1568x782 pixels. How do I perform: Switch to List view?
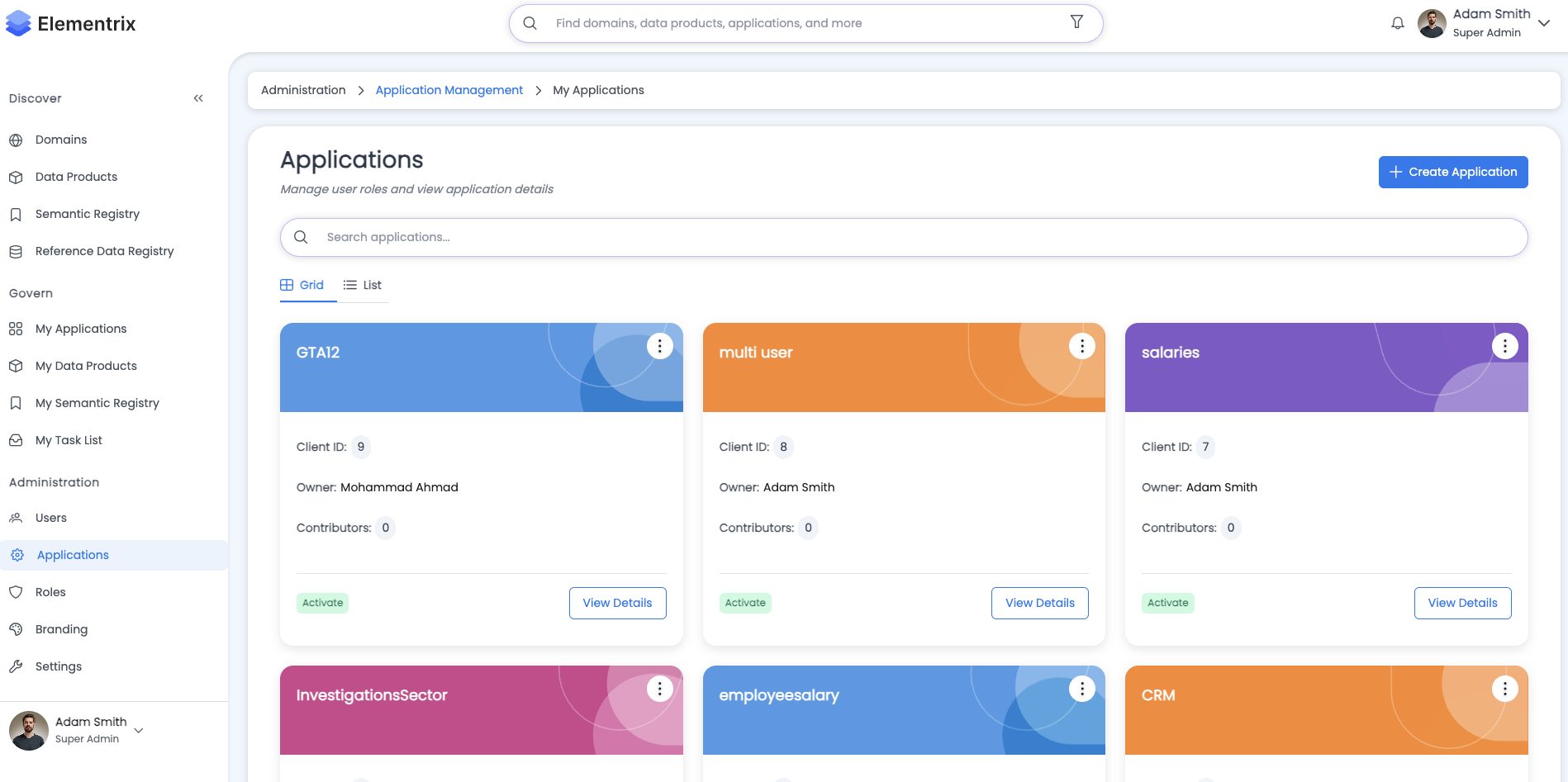(363, 285)
